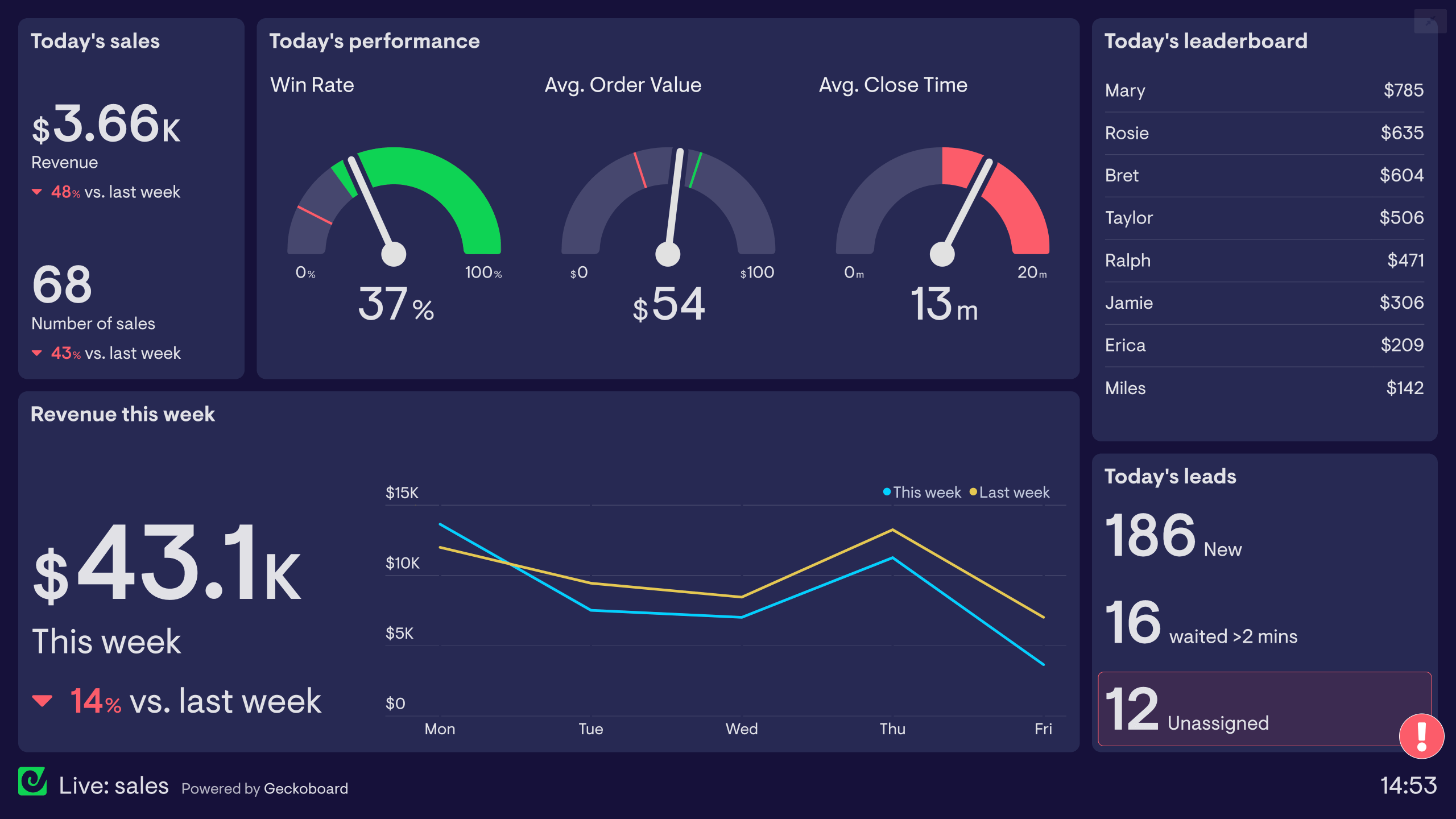Toggle the 'Last week' legend entry
Image resolution: width=1456 pixels, height=819 pixels.
pos(1012,493)
